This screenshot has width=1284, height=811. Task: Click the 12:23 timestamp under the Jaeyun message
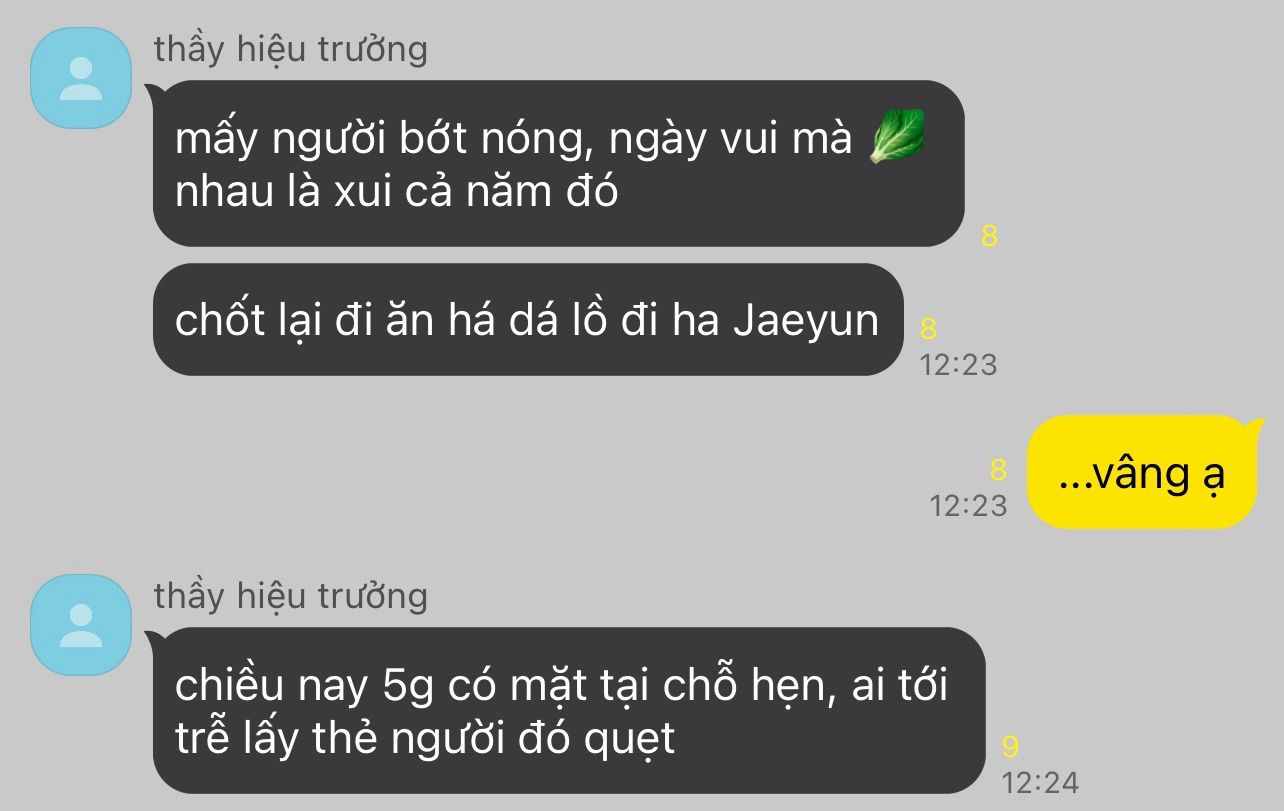pos(958,365)
